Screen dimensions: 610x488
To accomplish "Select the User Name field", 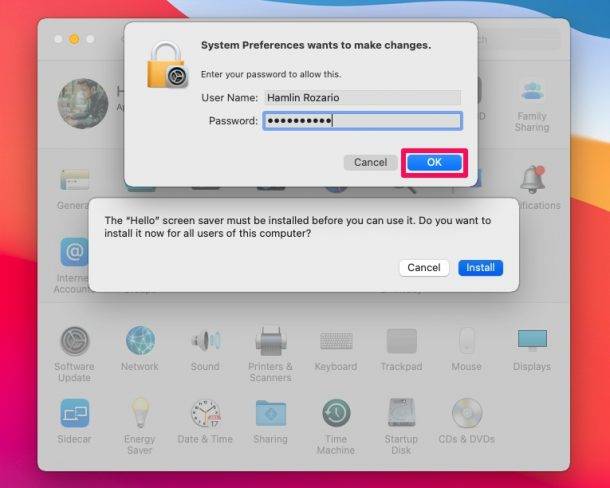I will click(x=363, y=97).
